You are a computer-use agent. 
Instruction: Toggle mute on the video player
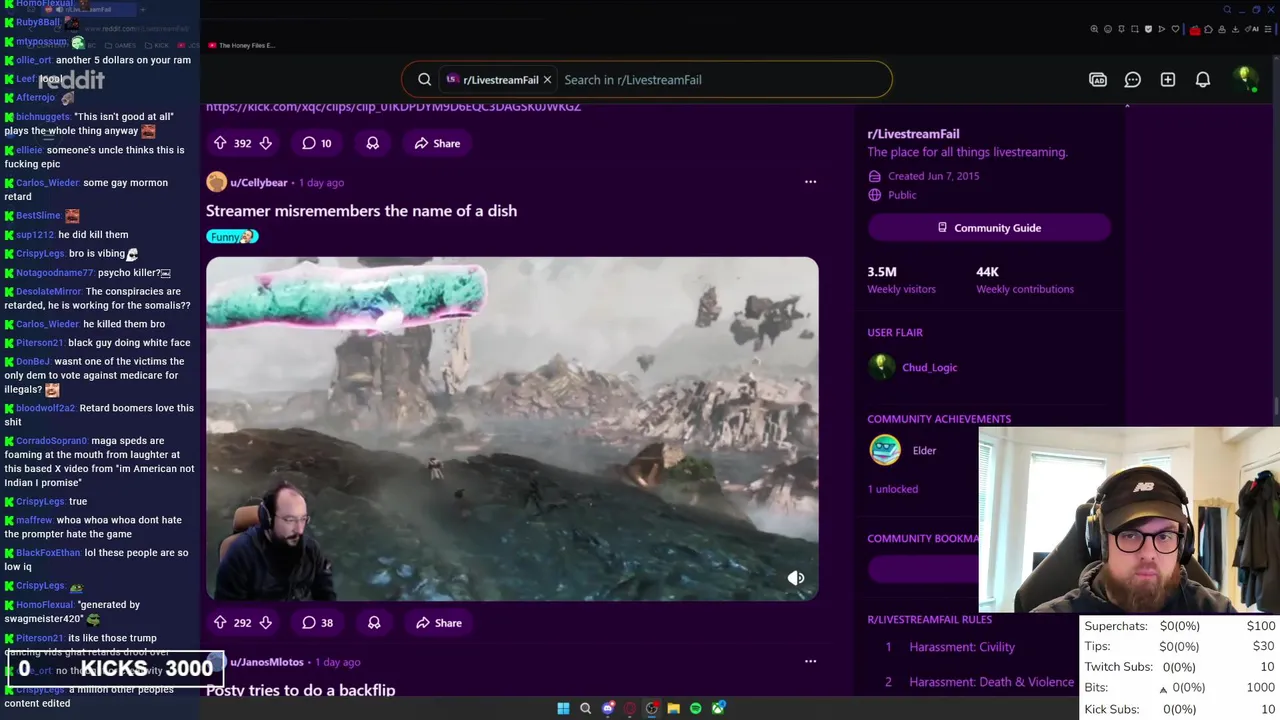796,578
